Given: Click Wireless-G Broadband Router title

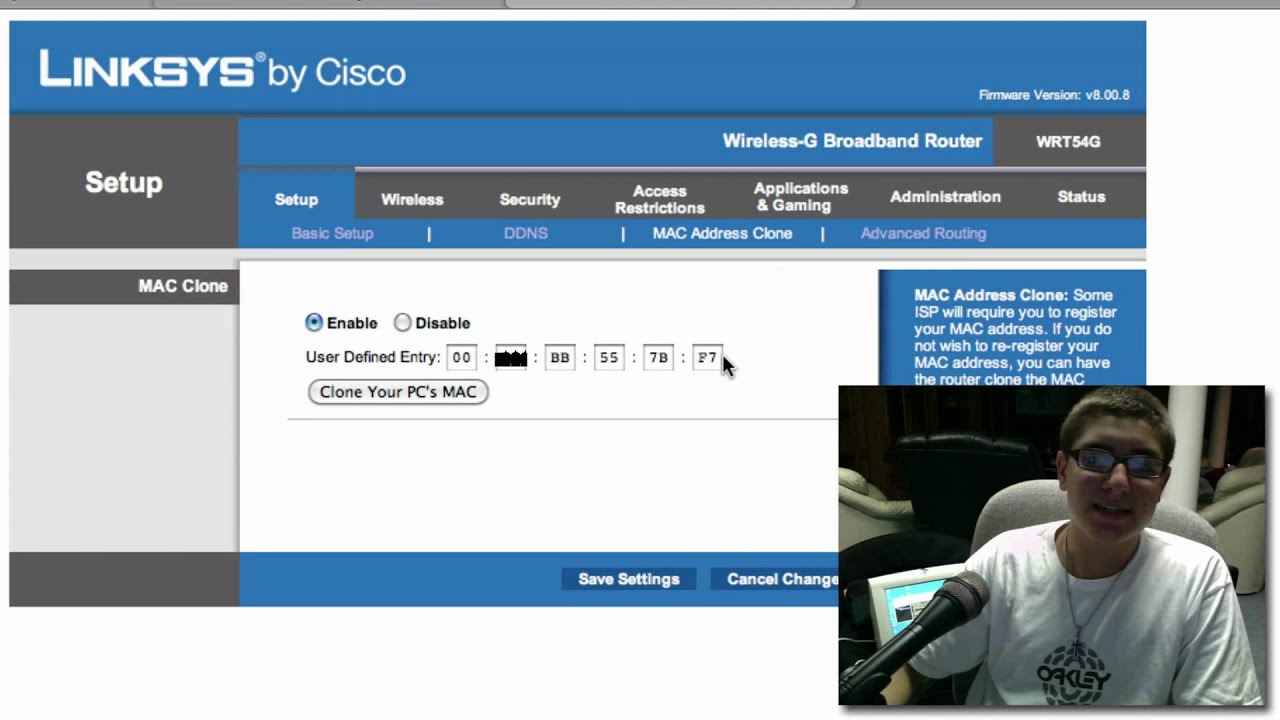Looking at the screenshot, I should point(852,141).
